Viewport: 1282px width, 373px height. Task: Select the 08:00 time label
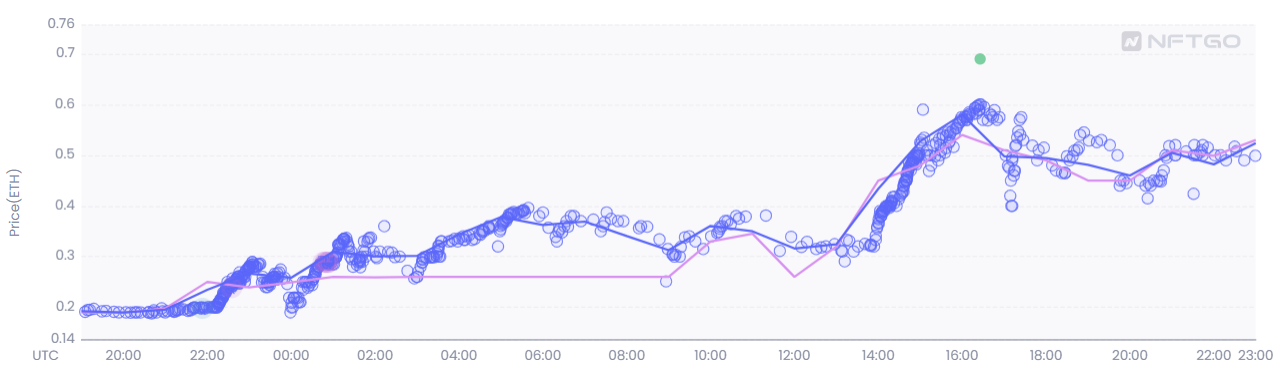click(626, 355)
